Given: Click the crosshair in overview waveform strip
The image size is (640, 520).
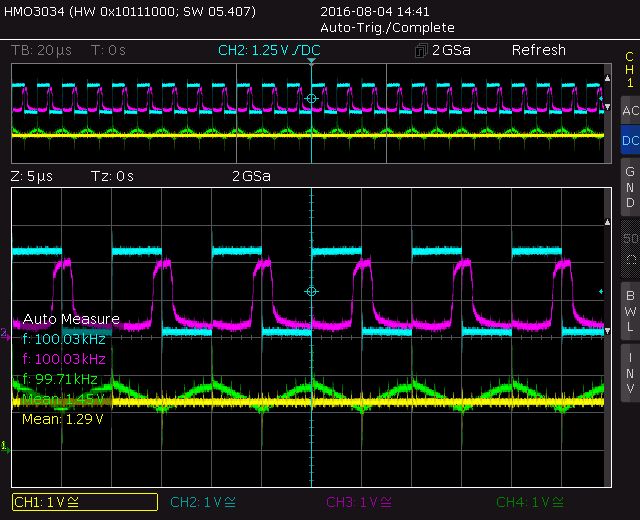Looking at the screenshot, I should pos(311,99).
